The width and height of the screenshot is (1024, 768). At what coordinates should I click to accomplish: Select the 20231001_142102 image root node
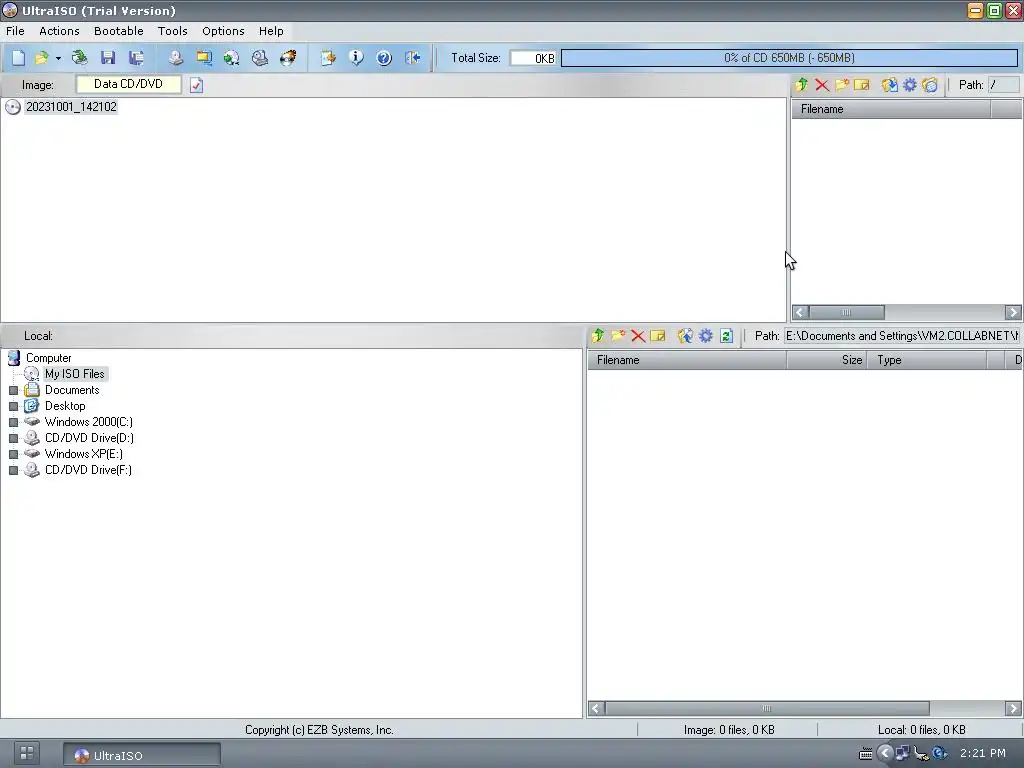coord(71,107)
